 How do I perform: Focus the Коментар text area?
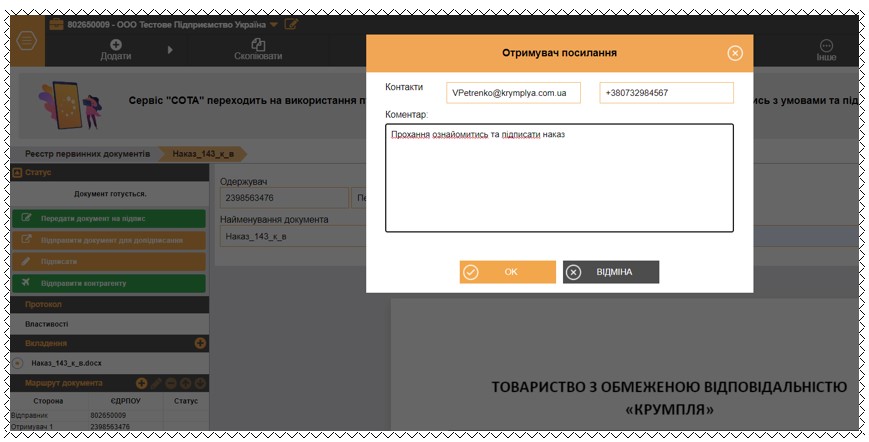click(559, 178)
